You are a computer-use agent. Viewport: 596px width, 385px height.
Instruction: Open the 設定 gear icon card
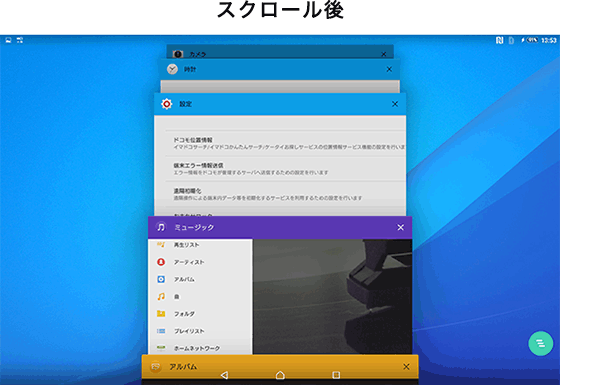pos(166,104)
